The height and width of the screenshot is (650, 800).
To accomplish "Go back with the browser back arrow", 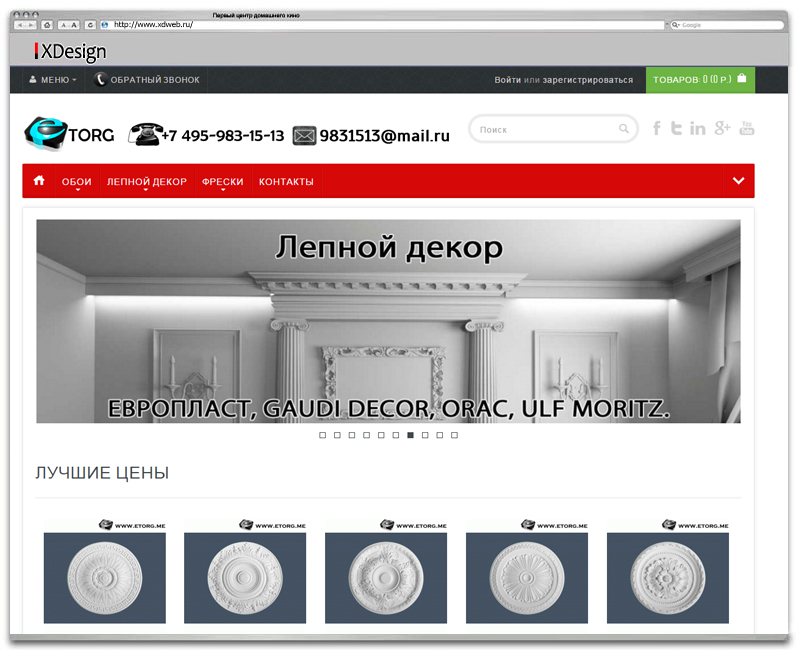I will [19, 25].
